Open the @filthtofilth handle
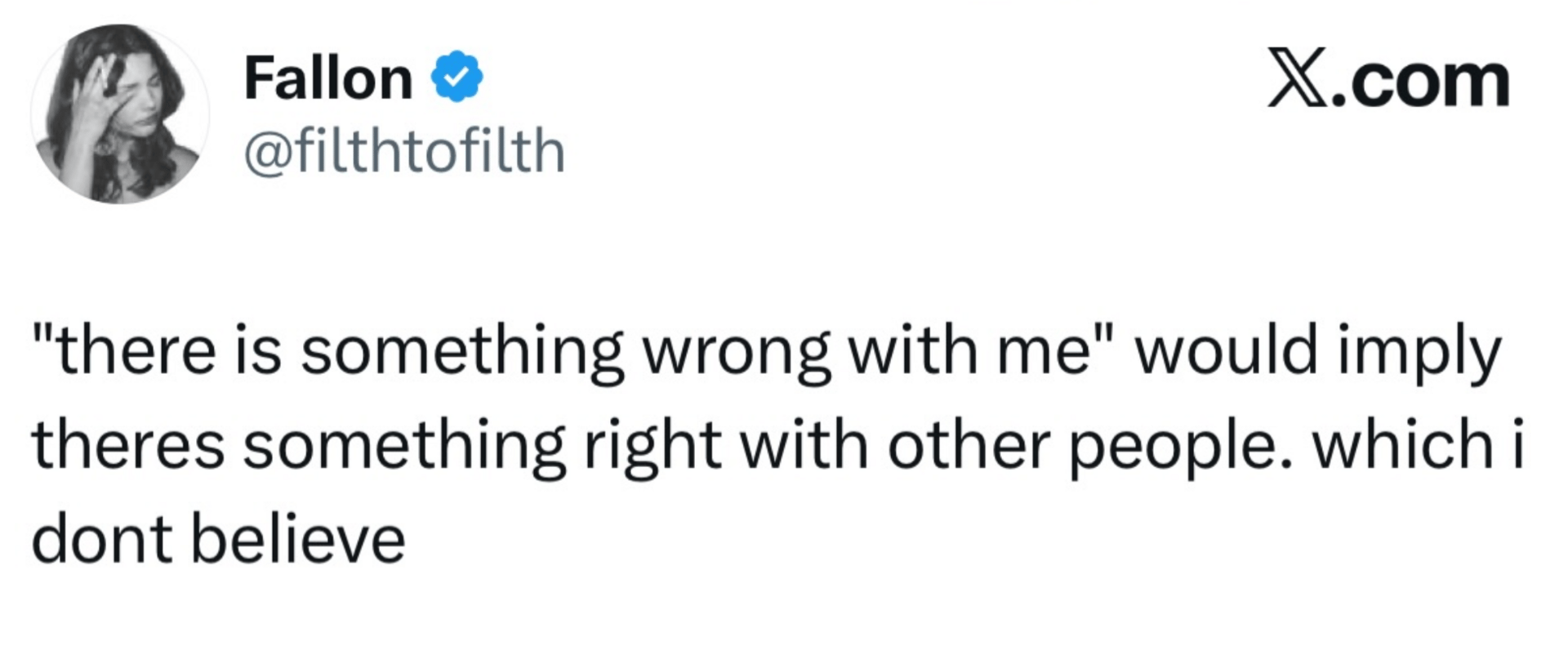 click(x=404, y=152)
